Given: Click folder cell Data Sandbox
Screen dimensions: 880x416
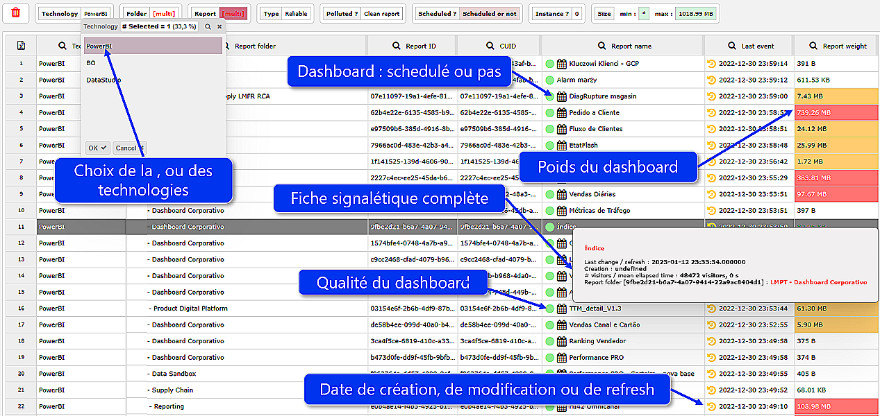Looking at the screenshot, I should (172, 374).
